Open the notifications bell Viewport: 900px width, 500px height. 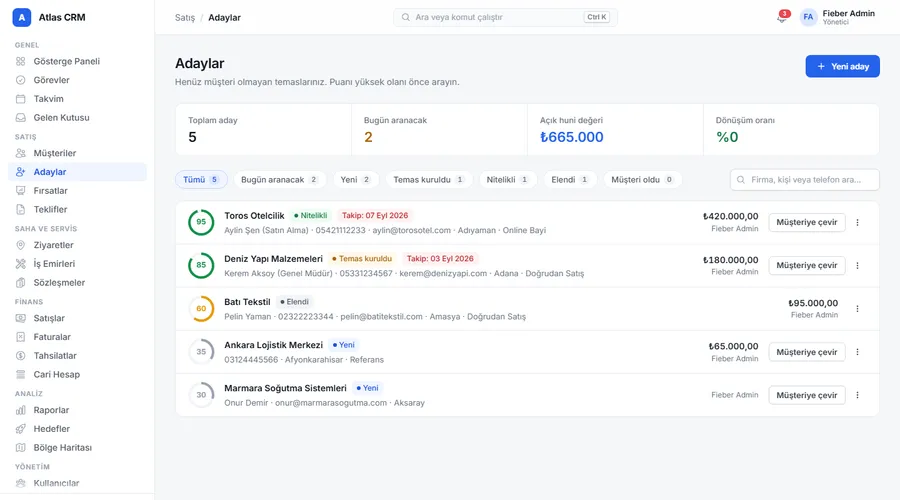[782, 17]
